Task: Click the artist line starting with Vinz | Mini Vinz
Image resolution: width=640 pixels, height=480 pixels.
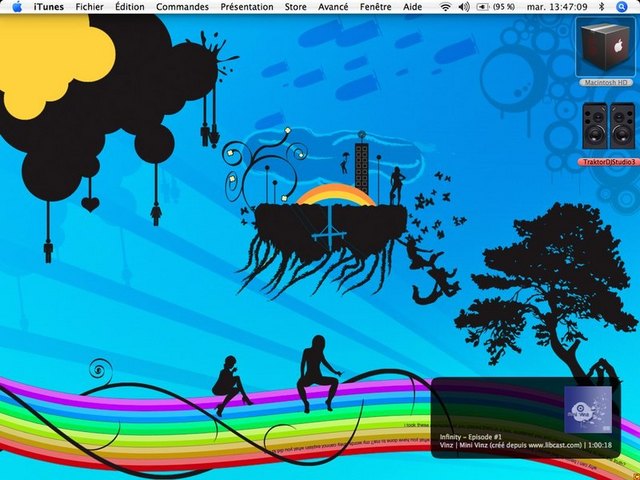Action: 526,445
